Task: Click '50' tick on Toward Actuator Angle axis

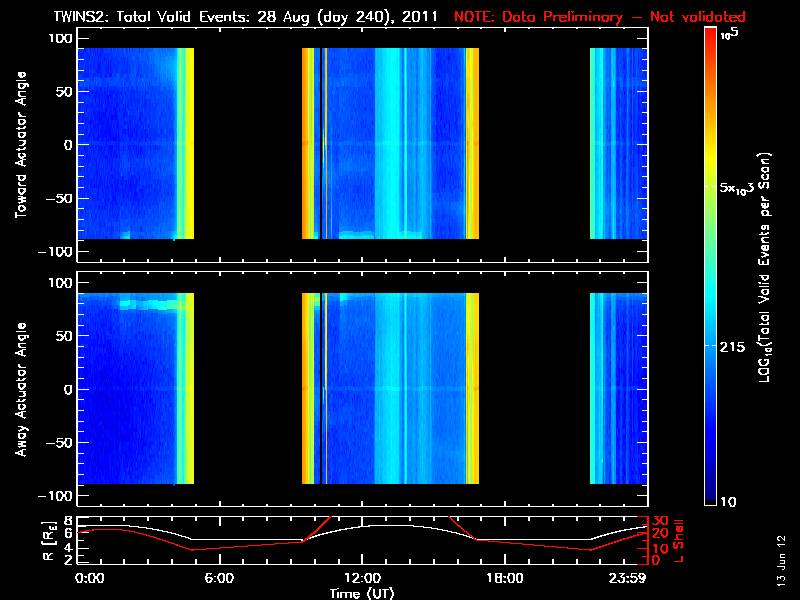Action: click(65, 92)
